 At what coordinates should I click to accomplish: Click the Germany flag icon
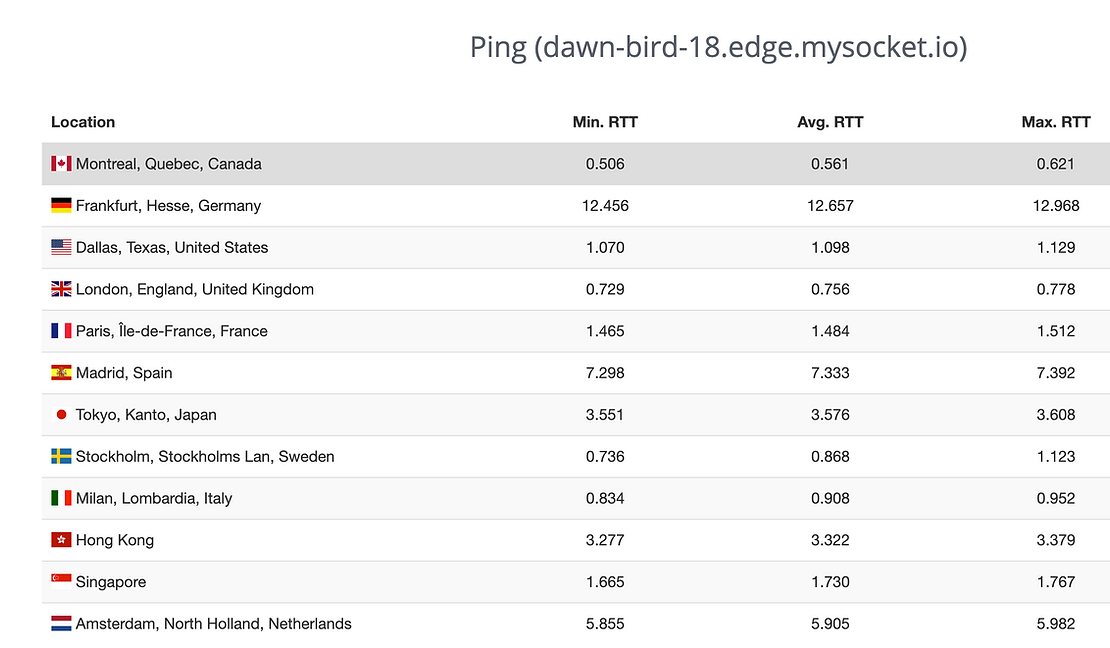coord(61,206)
